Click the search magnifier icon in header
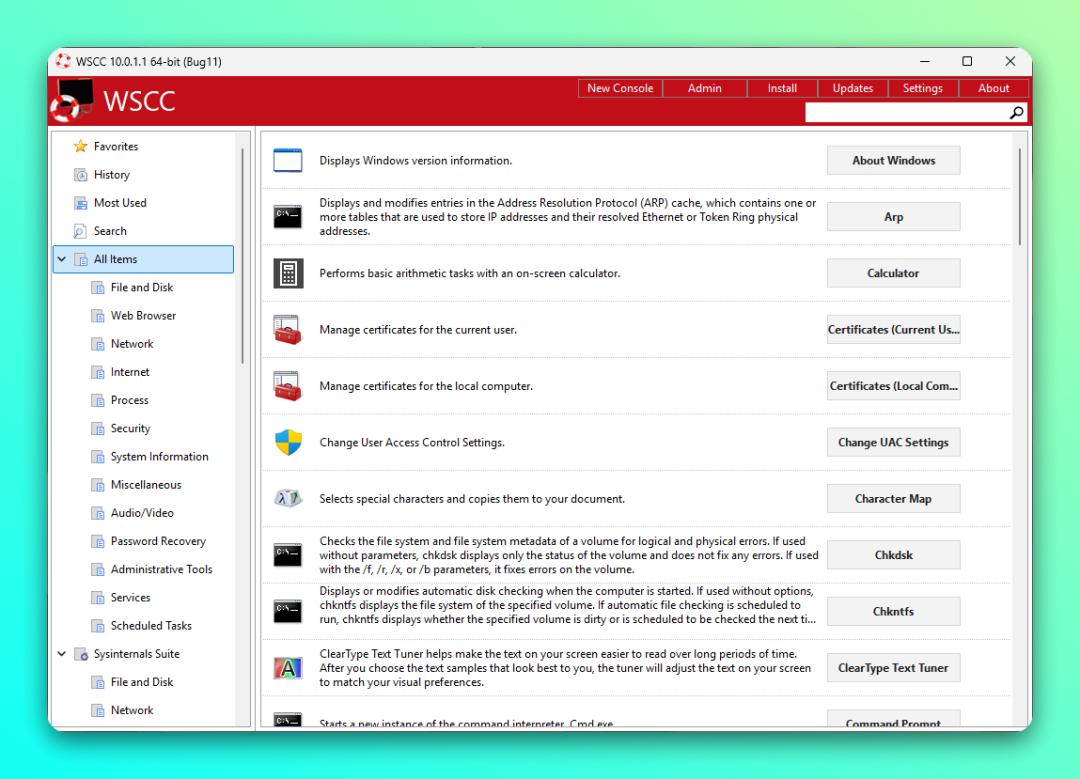Image resolution: width=1080 pixels, height=779 pixels. coord(1017,113)
